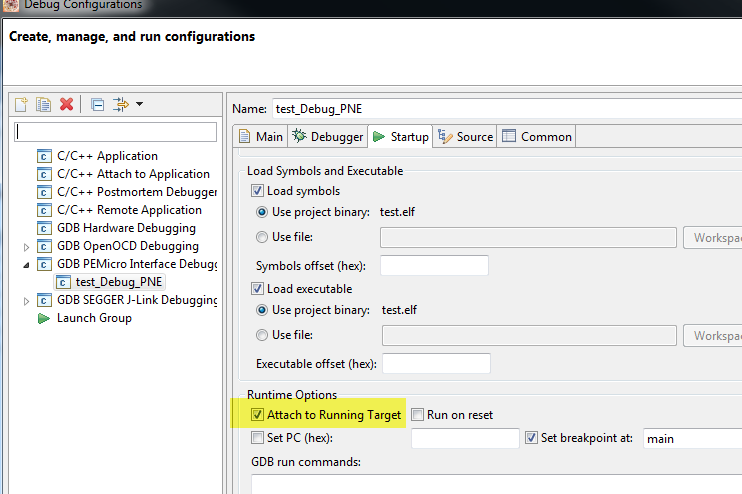Enable the Run on reset checkbox
Screen dimensions: 742x494
pos(417,415)
